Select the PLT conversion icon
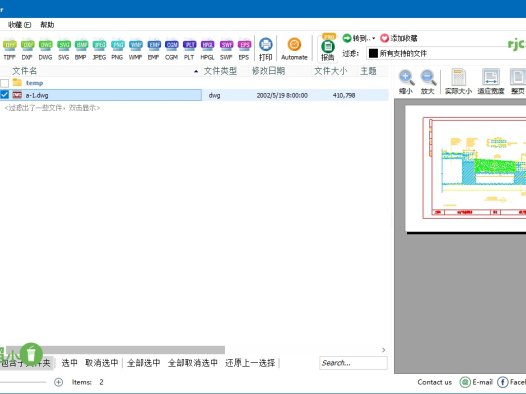This screenshot has height=394, width=526. pos(189,50)
